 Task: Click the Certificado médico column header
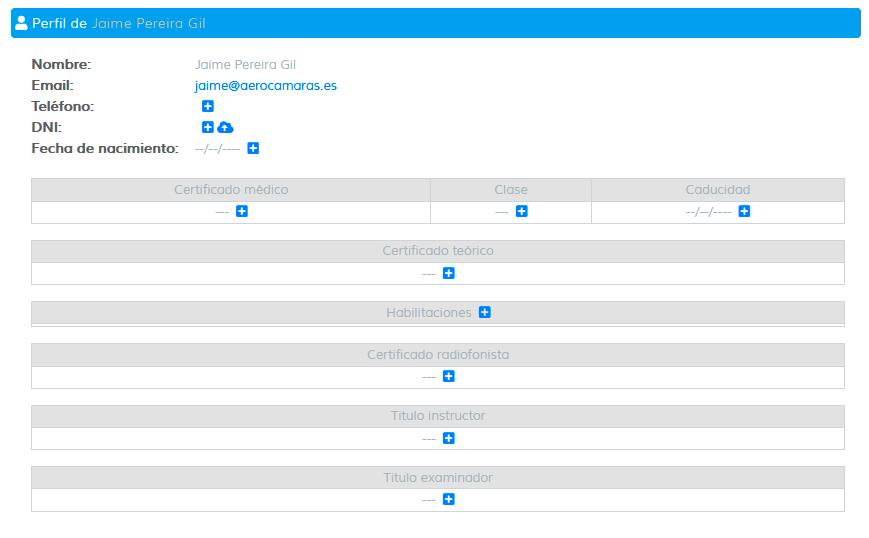pos(231,190)
